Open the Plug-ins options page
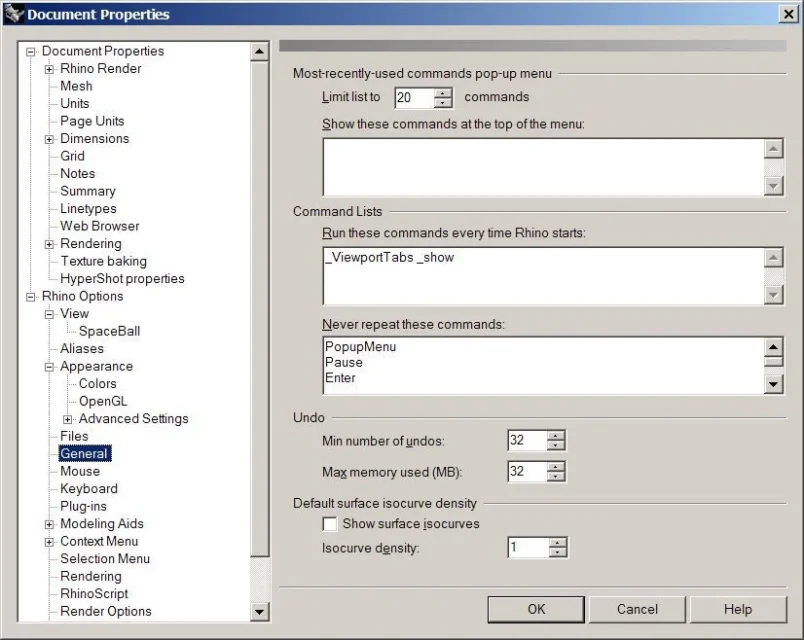Image resolution: width=804 pixels, height=640 pixels. (x=83, y=506)
